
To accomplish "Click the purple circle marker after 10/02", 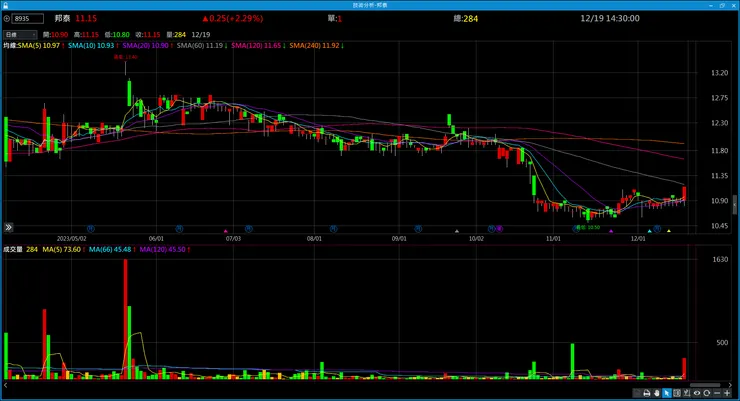I will click(x=499, y=229).
